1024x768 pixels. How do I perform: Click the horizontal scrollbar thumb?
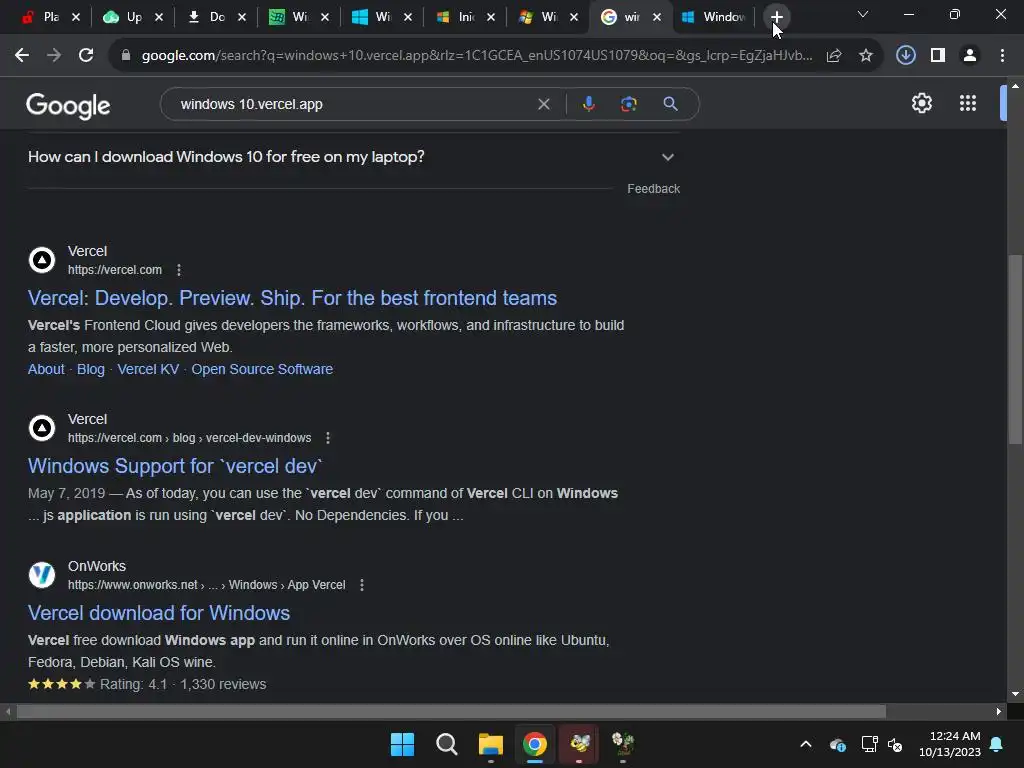[451, 711]
